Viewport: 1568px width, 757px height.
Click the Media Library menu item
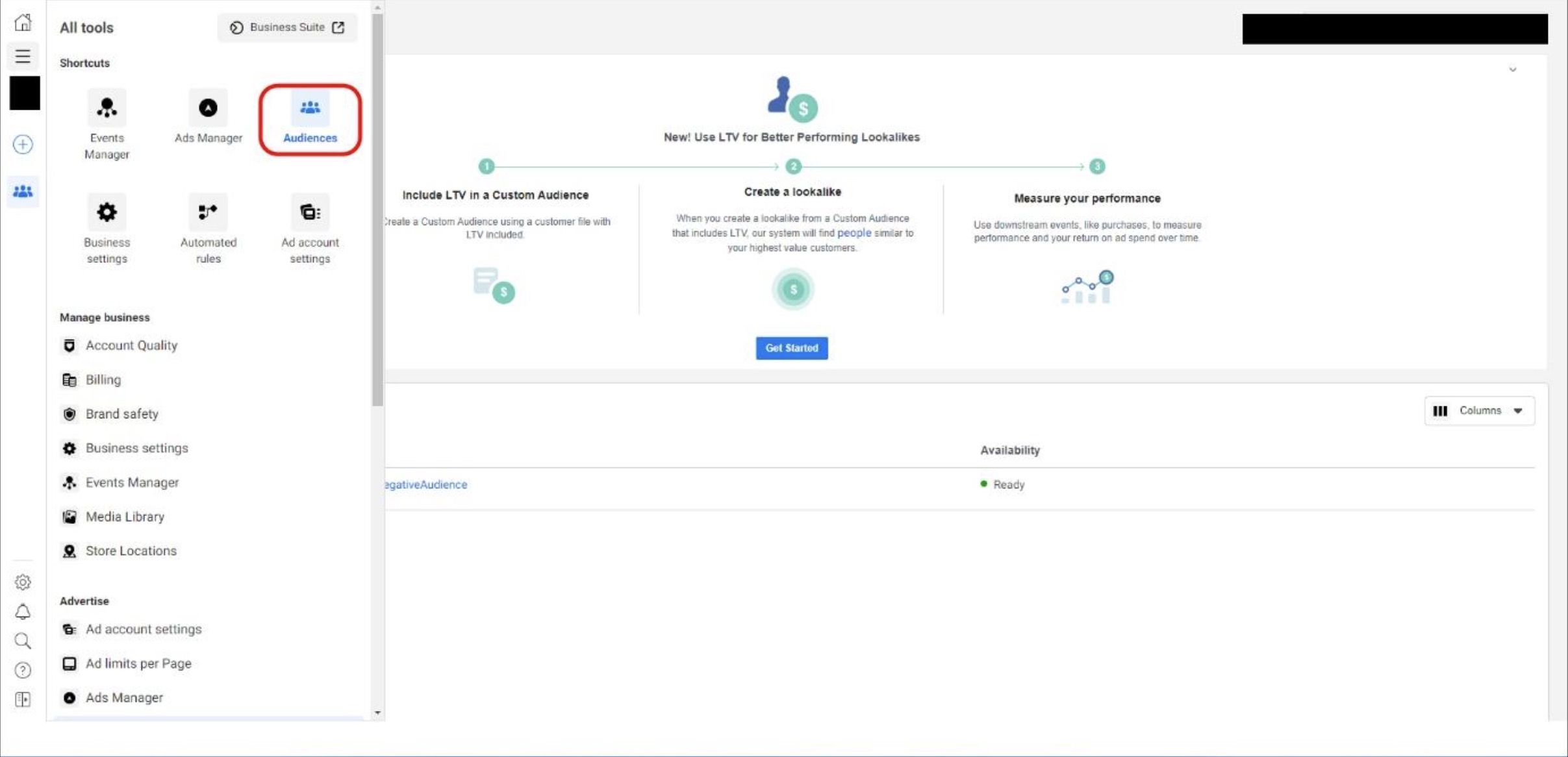[x=124, y=516]
